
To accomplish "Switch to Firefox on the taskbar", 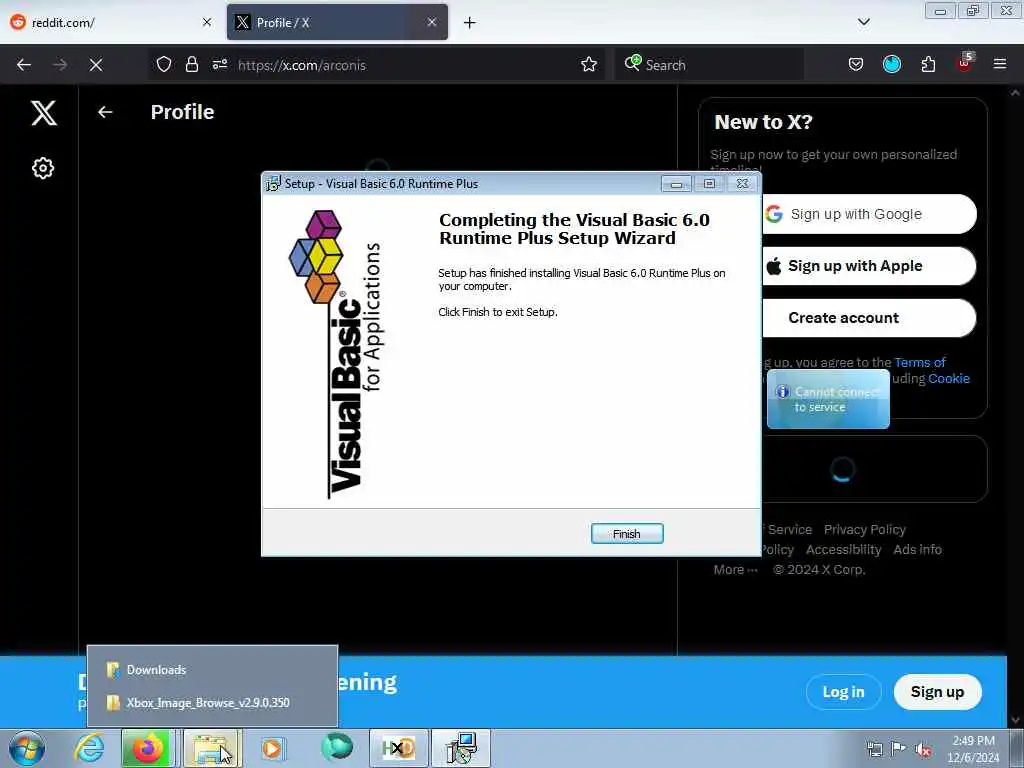I will tap(148, 748).
